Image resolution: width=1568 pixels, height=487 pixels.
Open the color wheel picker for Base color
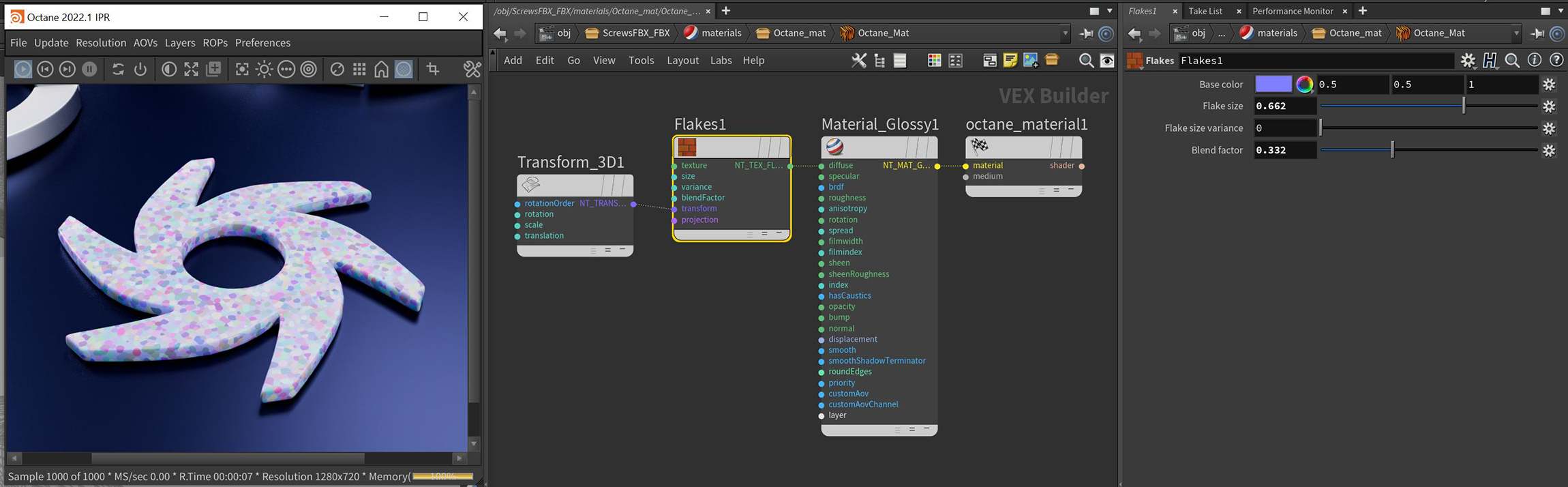point(1304,85)
